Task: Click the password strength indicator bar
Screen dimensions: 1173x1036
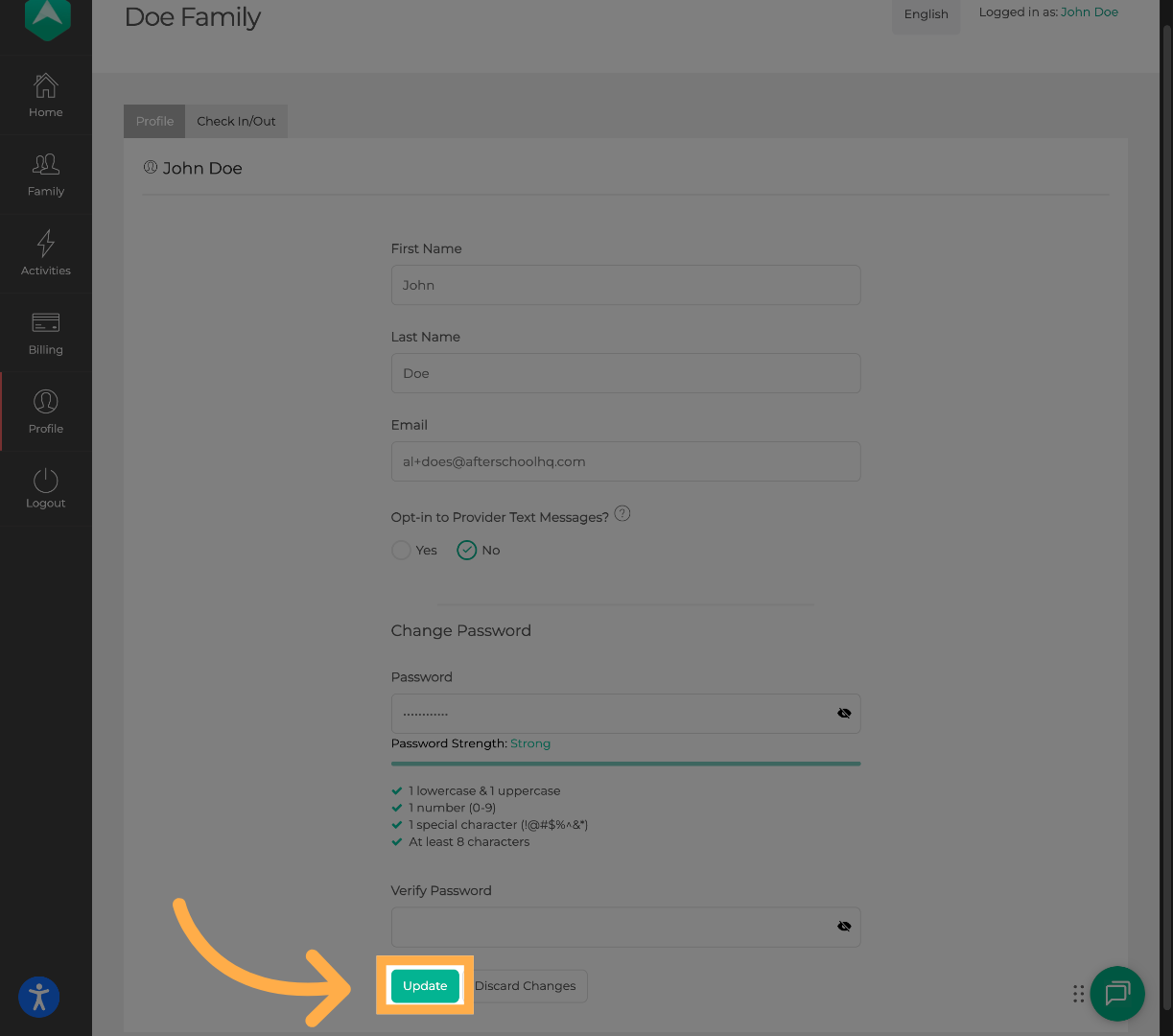Action: coord(625,763)
